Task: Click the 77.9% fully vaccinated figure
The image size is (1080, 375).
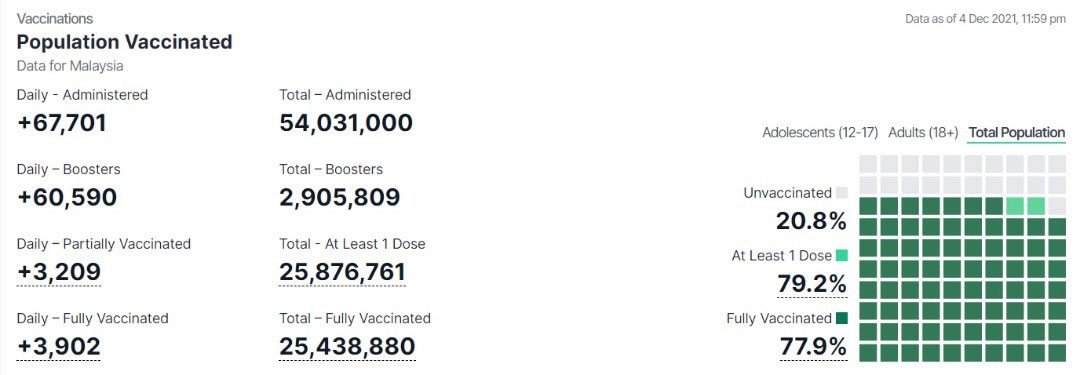Action: coord(813,346)
